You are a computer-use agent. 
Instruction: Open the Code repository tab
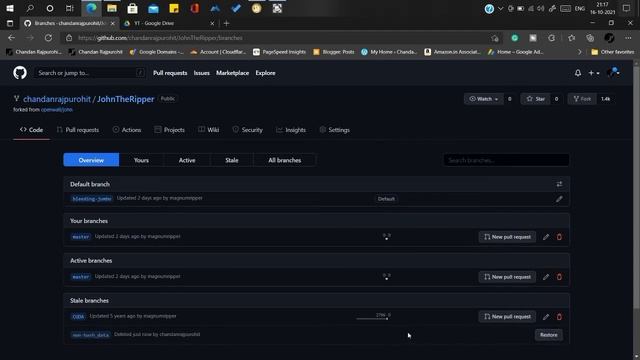click(x=31, y=130)
